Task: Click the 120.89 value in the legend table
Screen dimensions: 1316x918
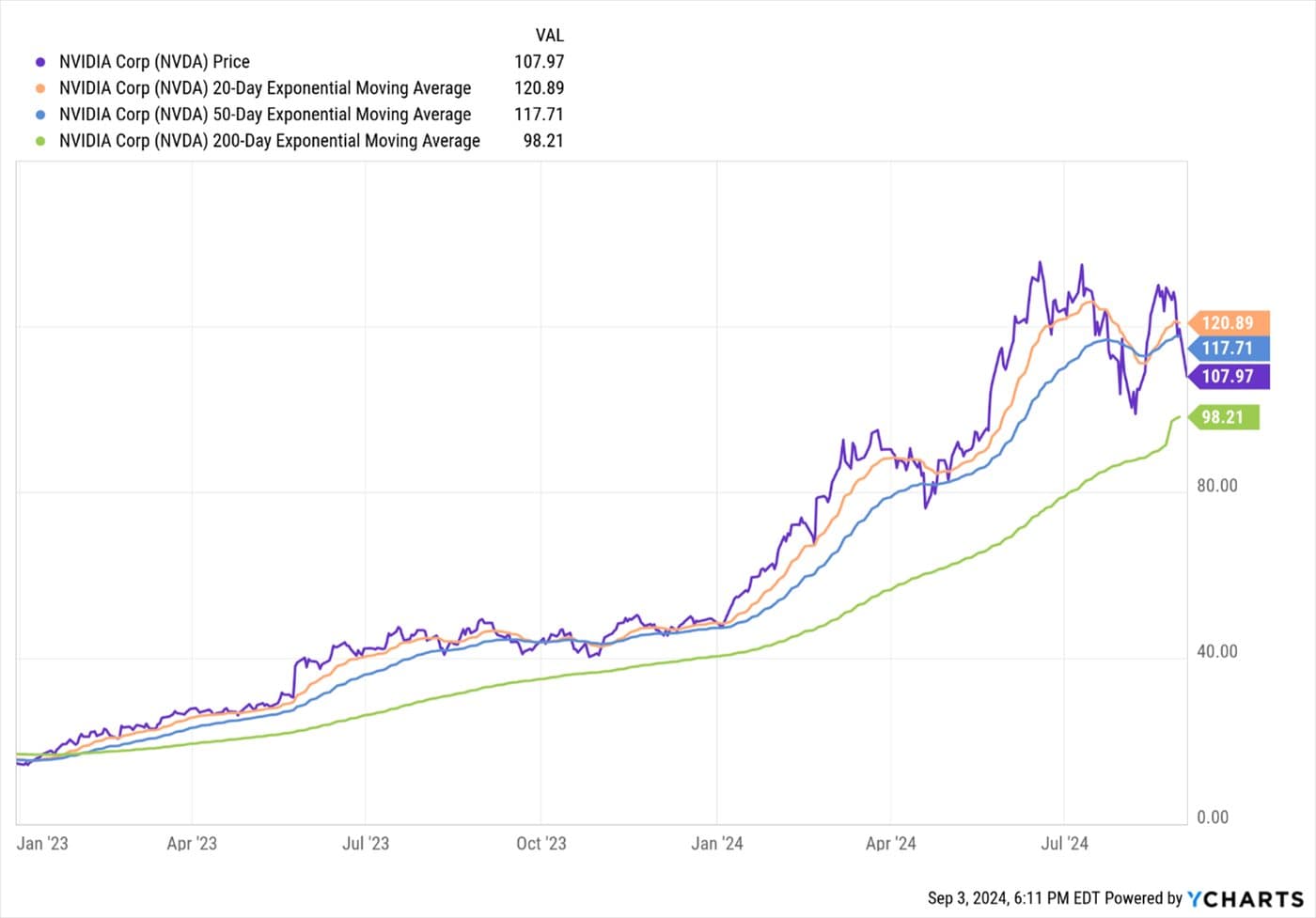Action: [539, 88]
